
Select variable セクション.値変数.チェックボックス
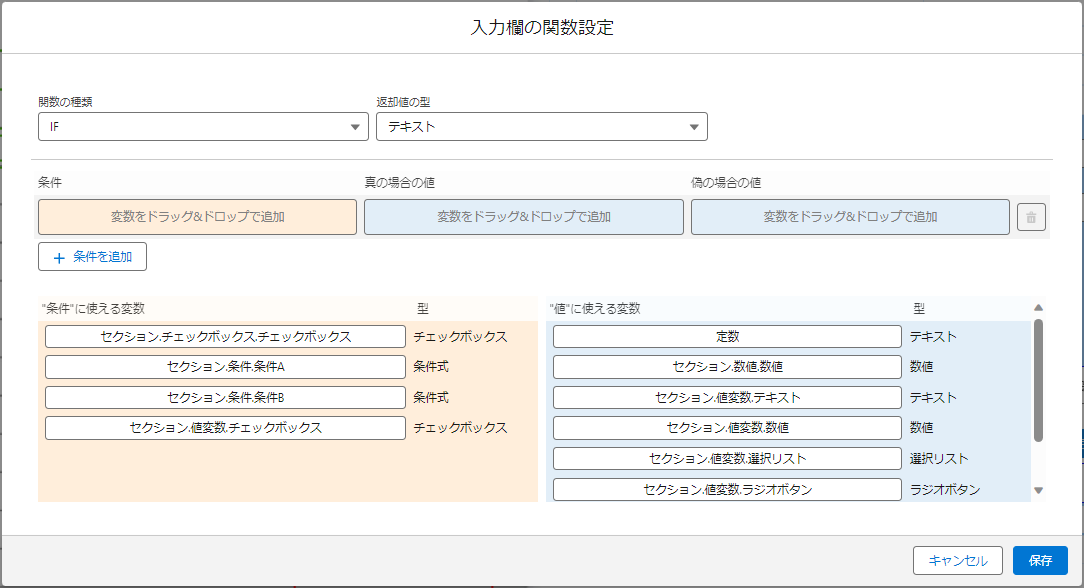(225, 428)
